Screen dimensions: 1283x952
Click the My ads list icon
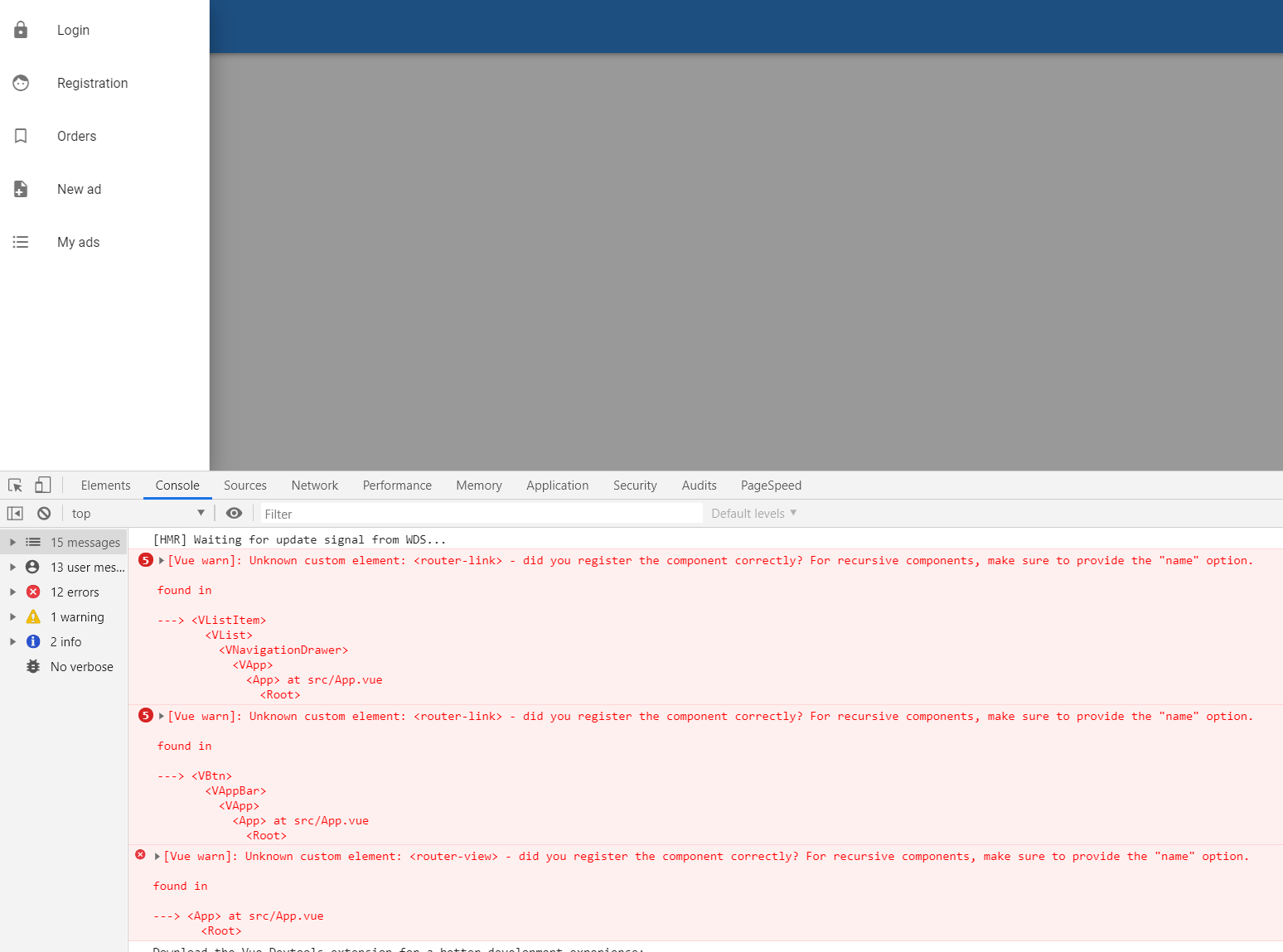pyautogui.click(x=21, y=242)
